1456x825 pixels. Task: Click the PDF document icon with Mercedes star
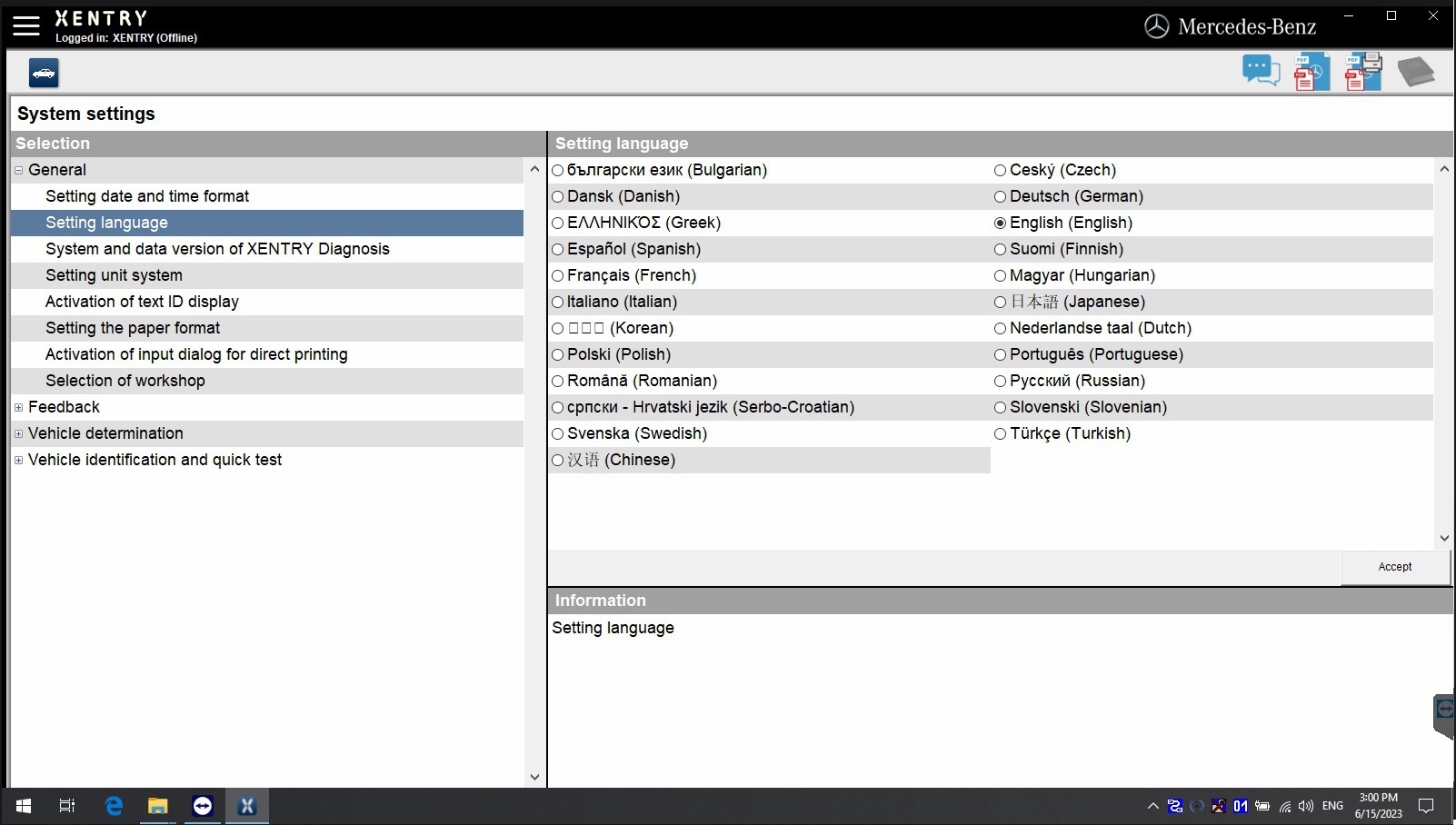click(1311, 72)
